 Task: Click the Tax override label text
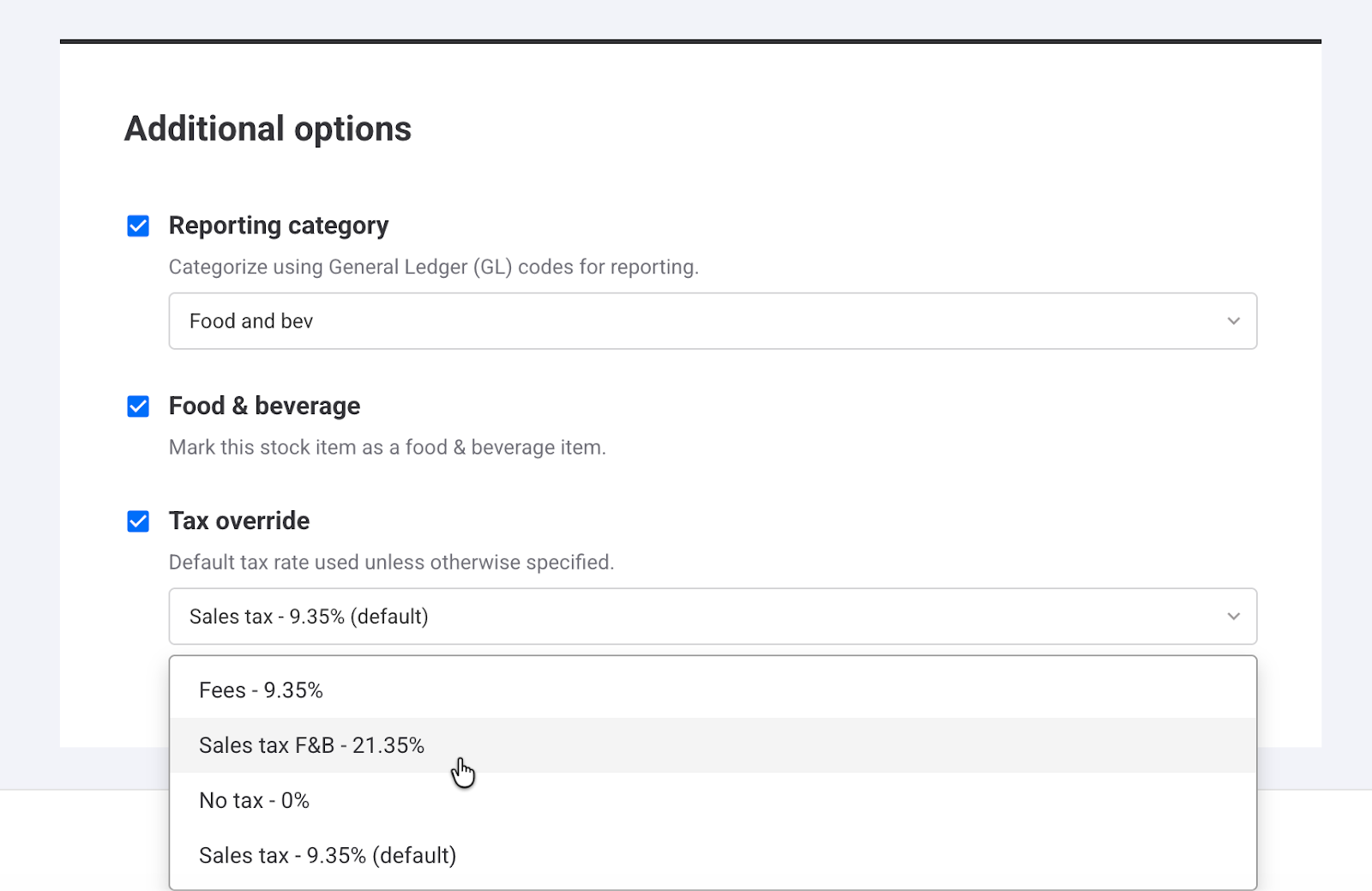click(x=238, y=521)
